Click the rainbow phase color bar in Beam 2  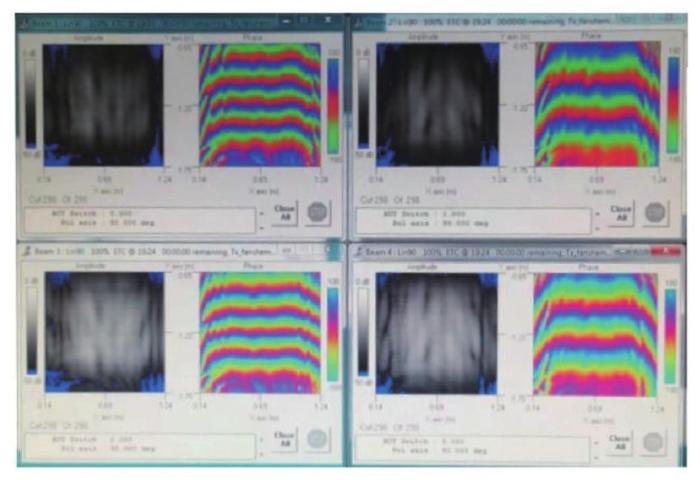pos(673,105)
